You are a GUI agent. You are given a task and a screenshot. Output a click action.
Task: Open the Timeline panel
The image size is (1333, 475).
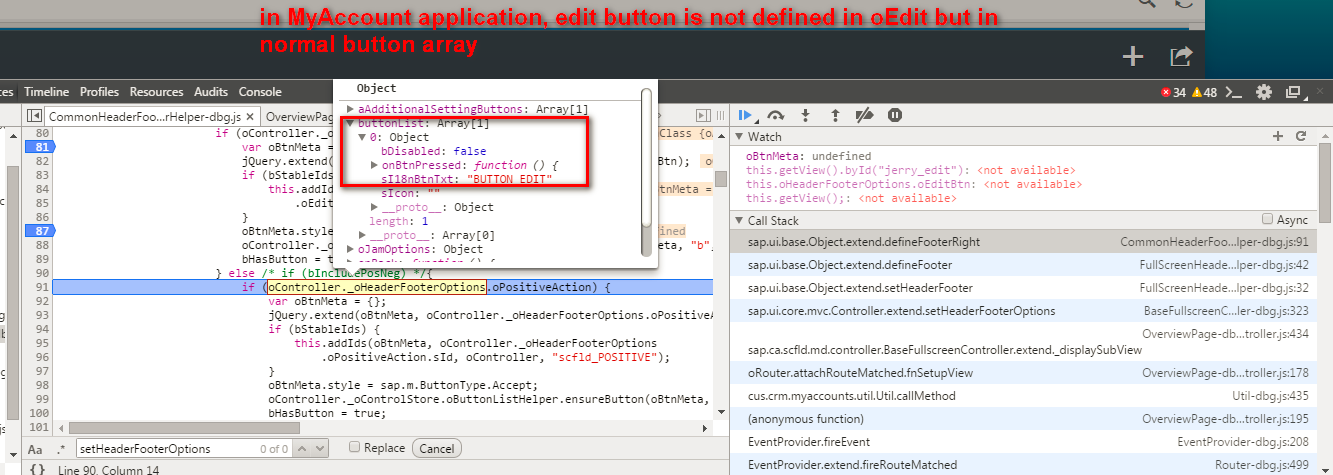point(47,92)
